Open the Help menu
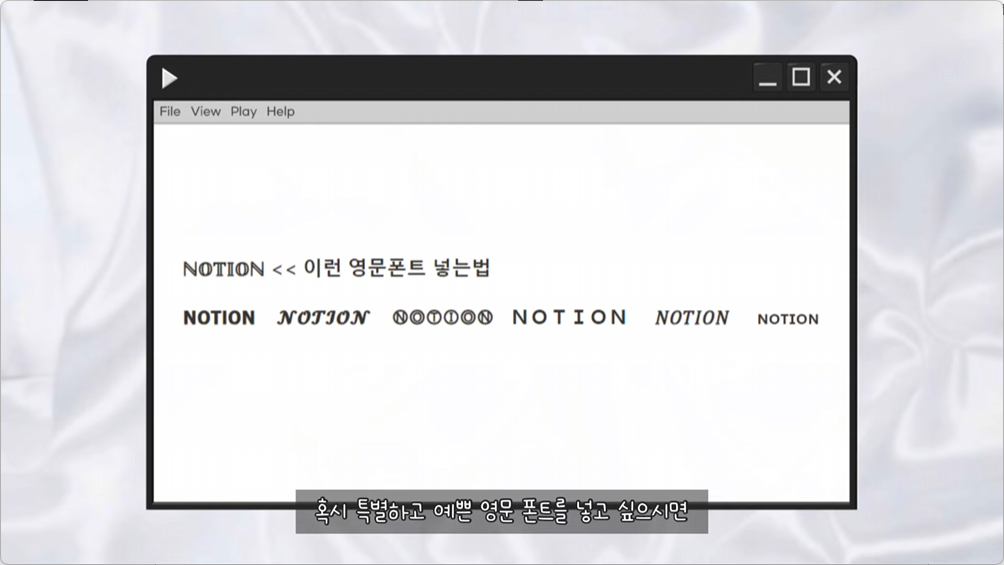 coord(280,111)
